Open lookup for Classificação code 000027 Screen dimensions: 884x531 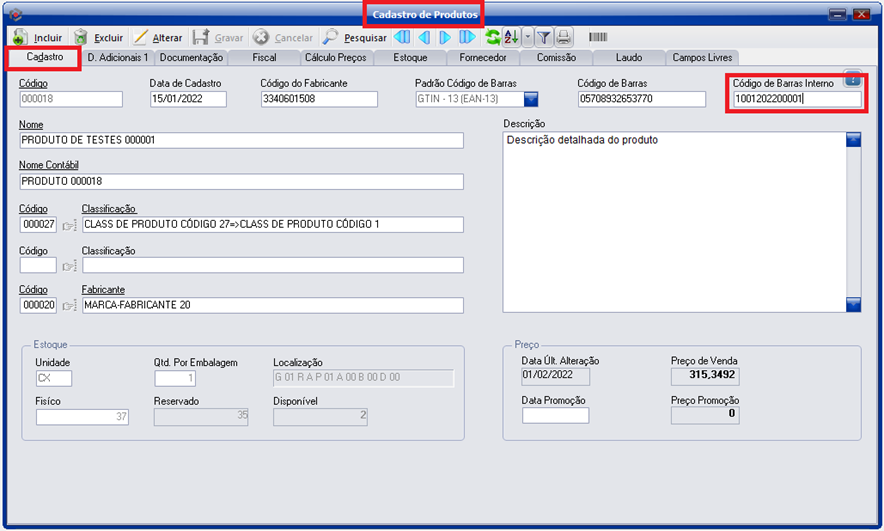(x=69, y=225)
